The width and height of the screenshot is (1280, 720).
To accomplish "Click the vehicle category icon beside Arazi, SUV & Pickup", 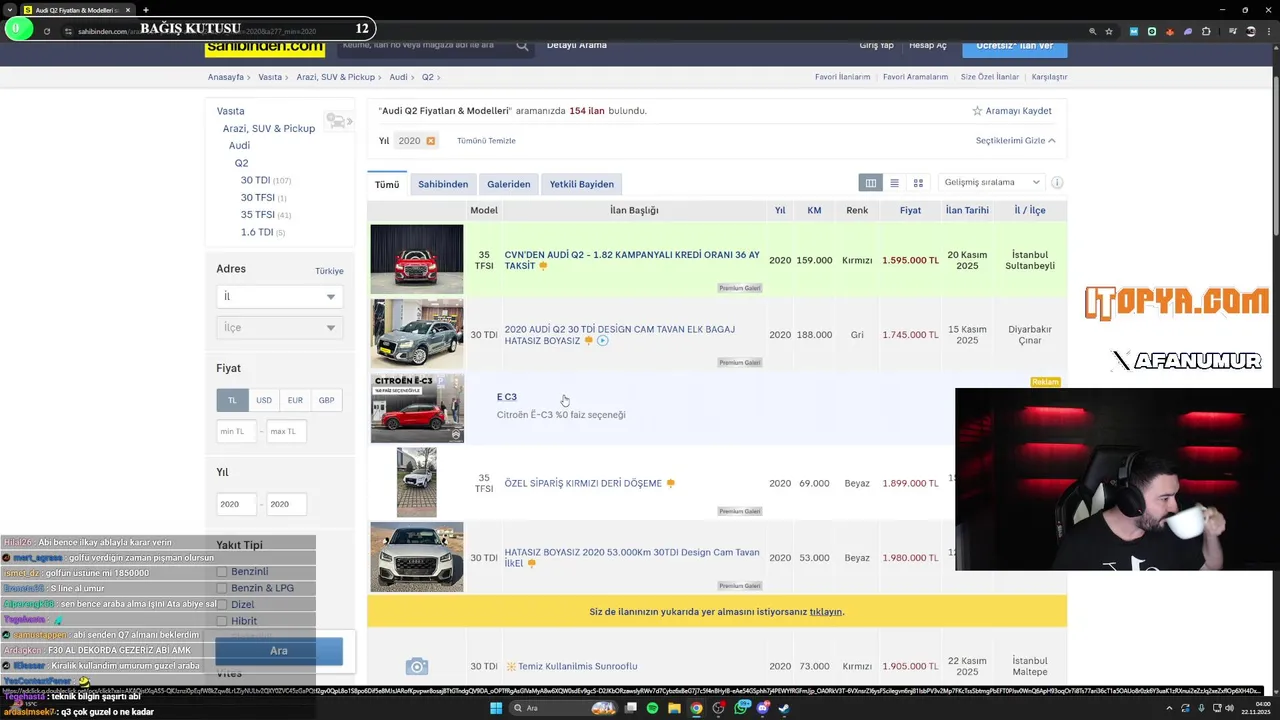I will point(338,122).
